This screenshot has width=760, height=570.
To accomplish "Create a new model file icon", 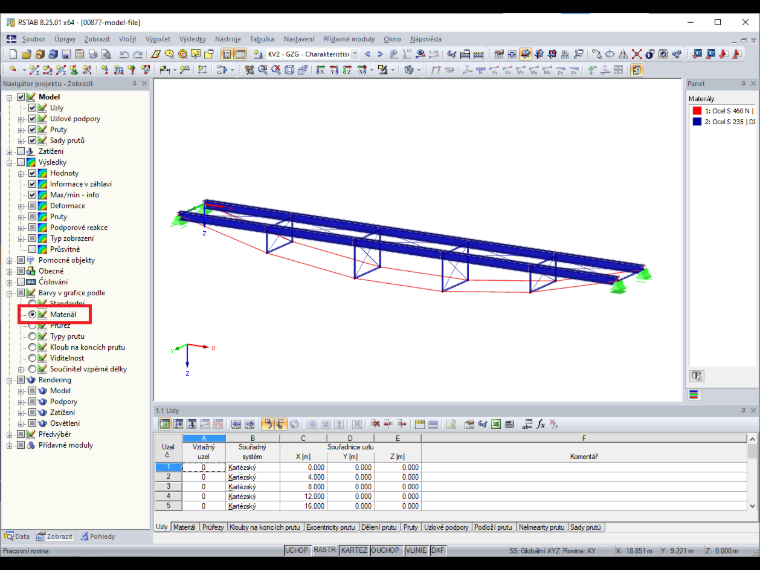I will coord(13,54).
